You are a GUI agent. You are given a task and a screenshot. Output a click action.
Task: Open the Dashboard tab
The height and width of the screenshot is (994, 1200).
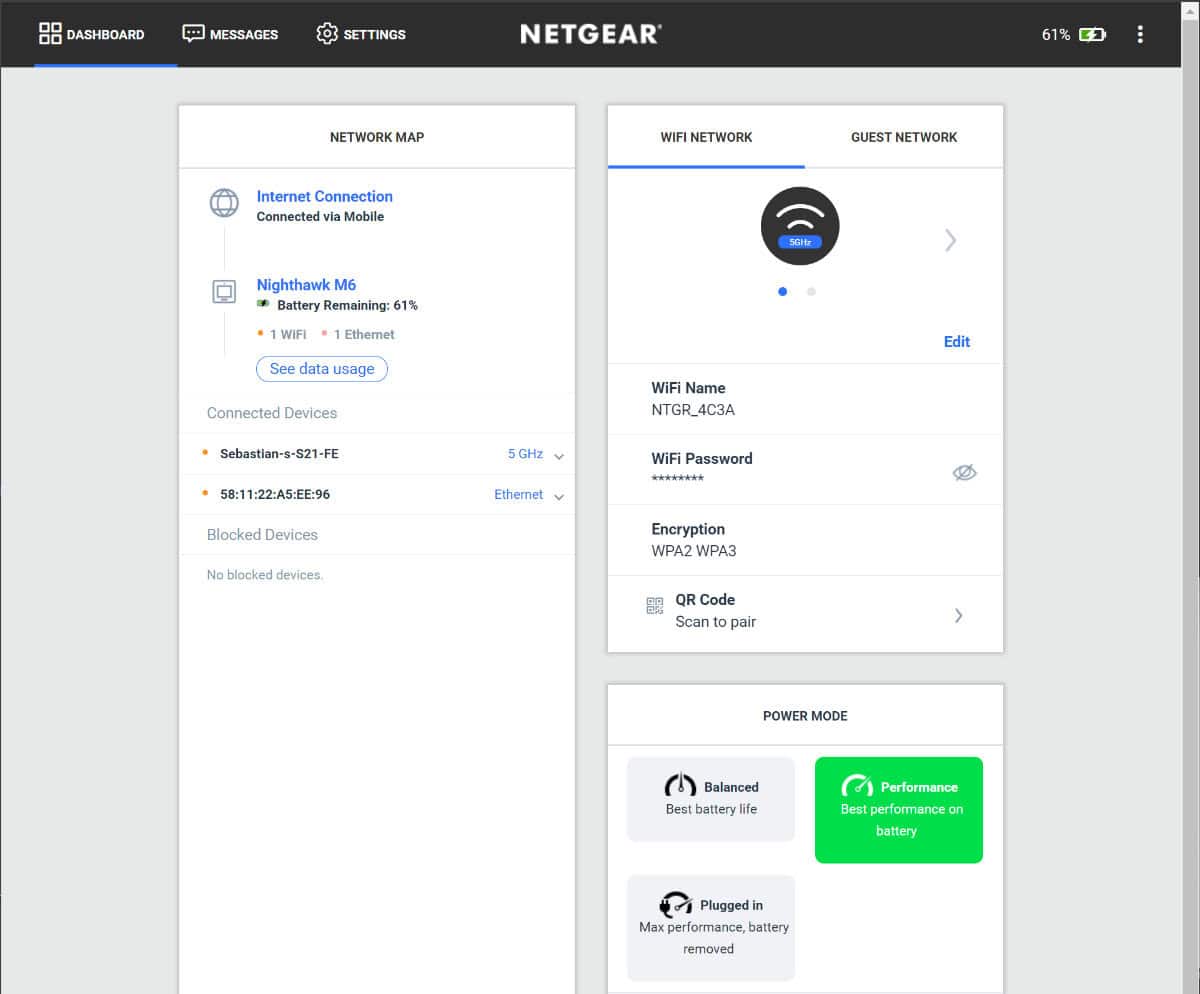(92, 34)
